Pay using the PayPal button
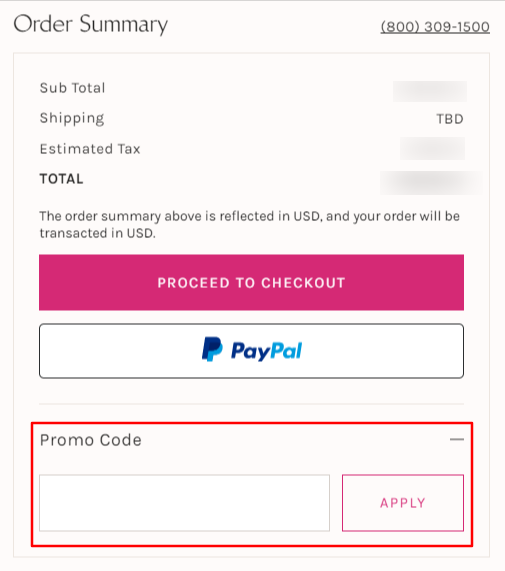 click(x=251, y=351)
